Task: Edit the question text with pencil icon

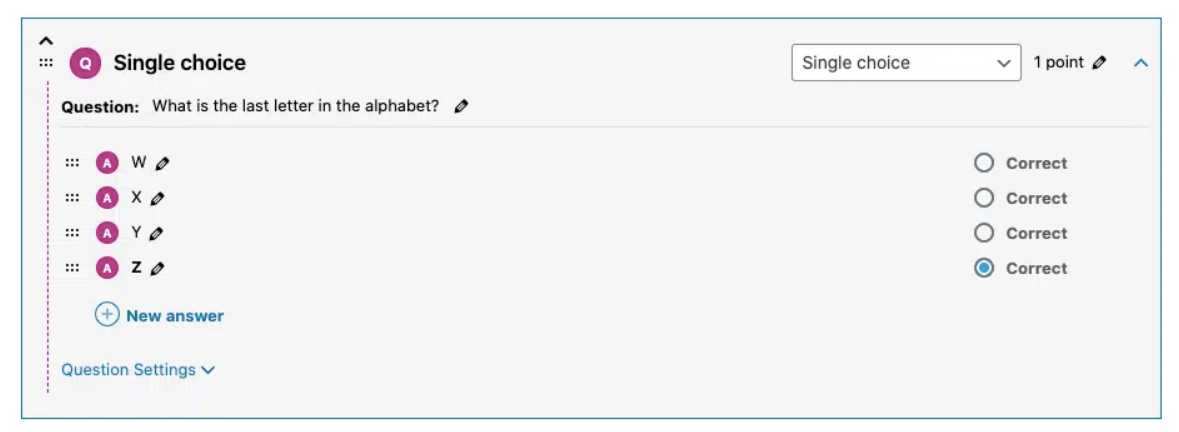Action: click(x=461, y=107)
